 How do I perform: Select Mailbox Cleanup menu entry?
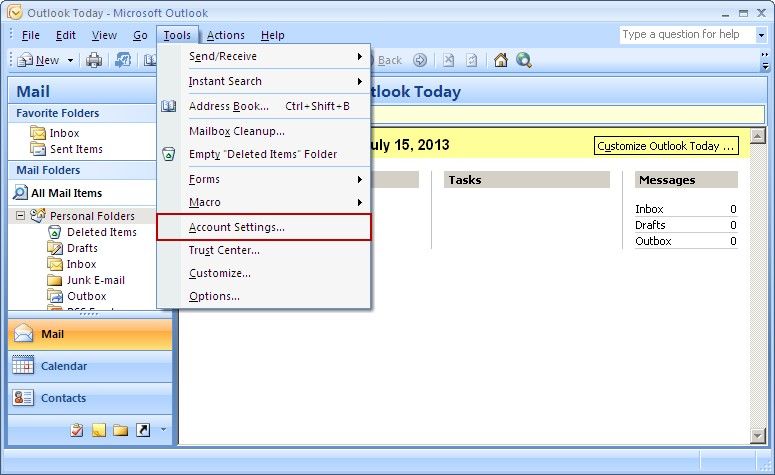263,131
